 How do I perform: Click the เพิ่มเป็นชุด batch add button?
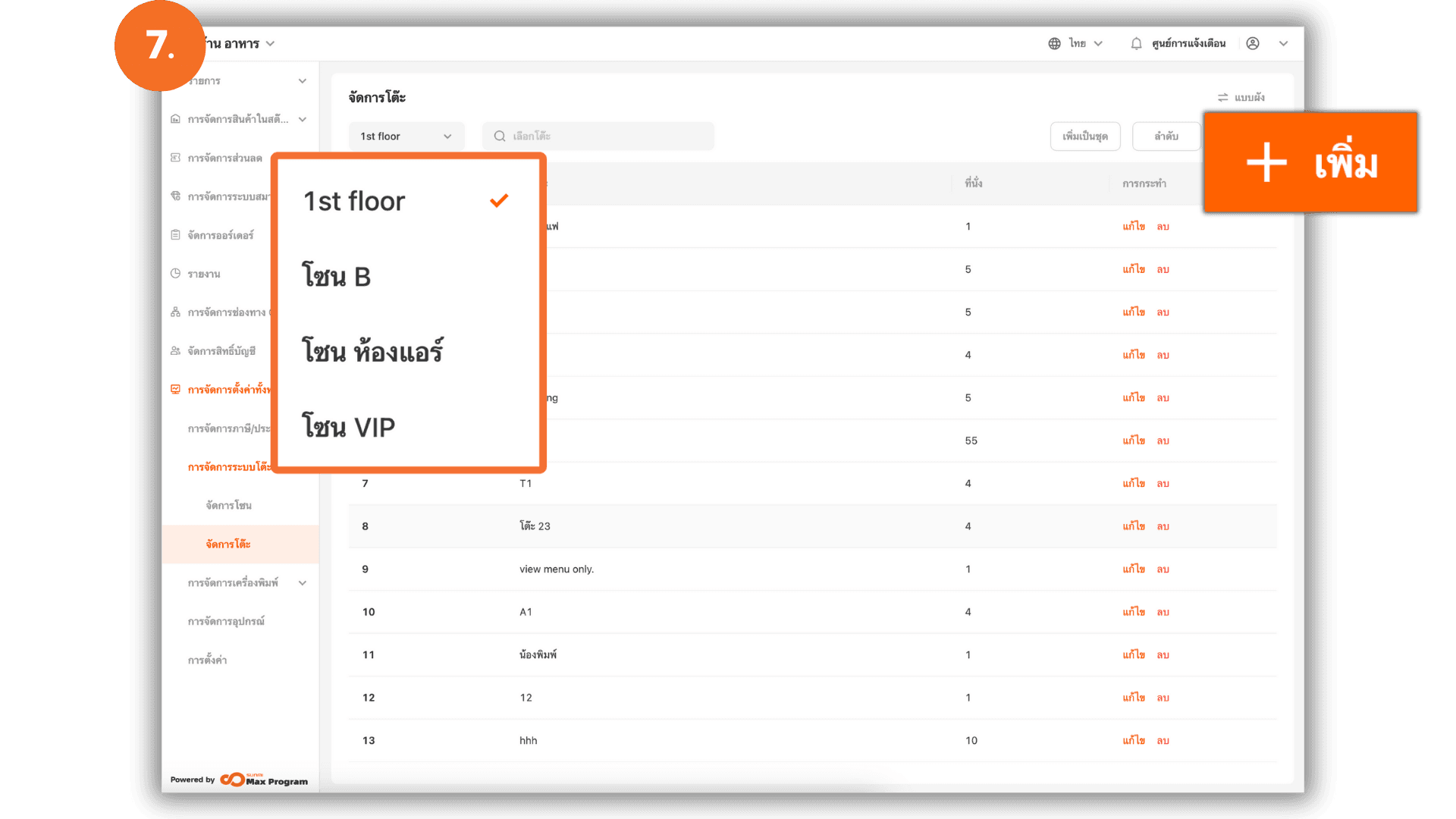(x=1085, y=136)
